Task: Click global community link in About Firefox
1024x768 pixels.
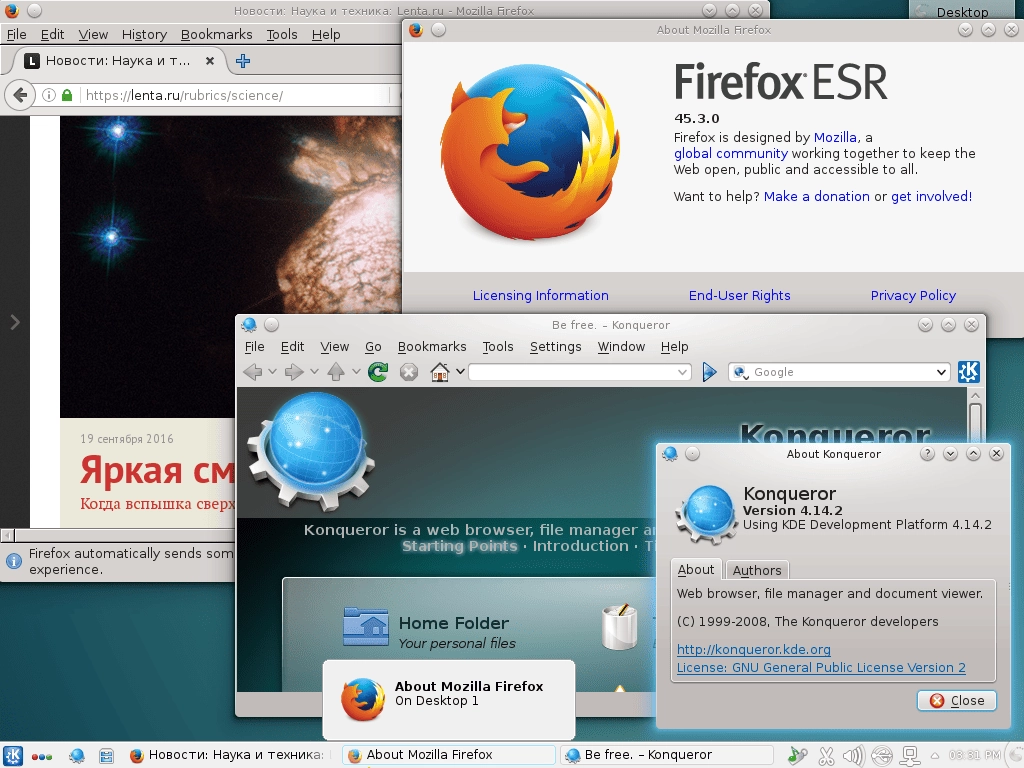Action: [731, 153]
